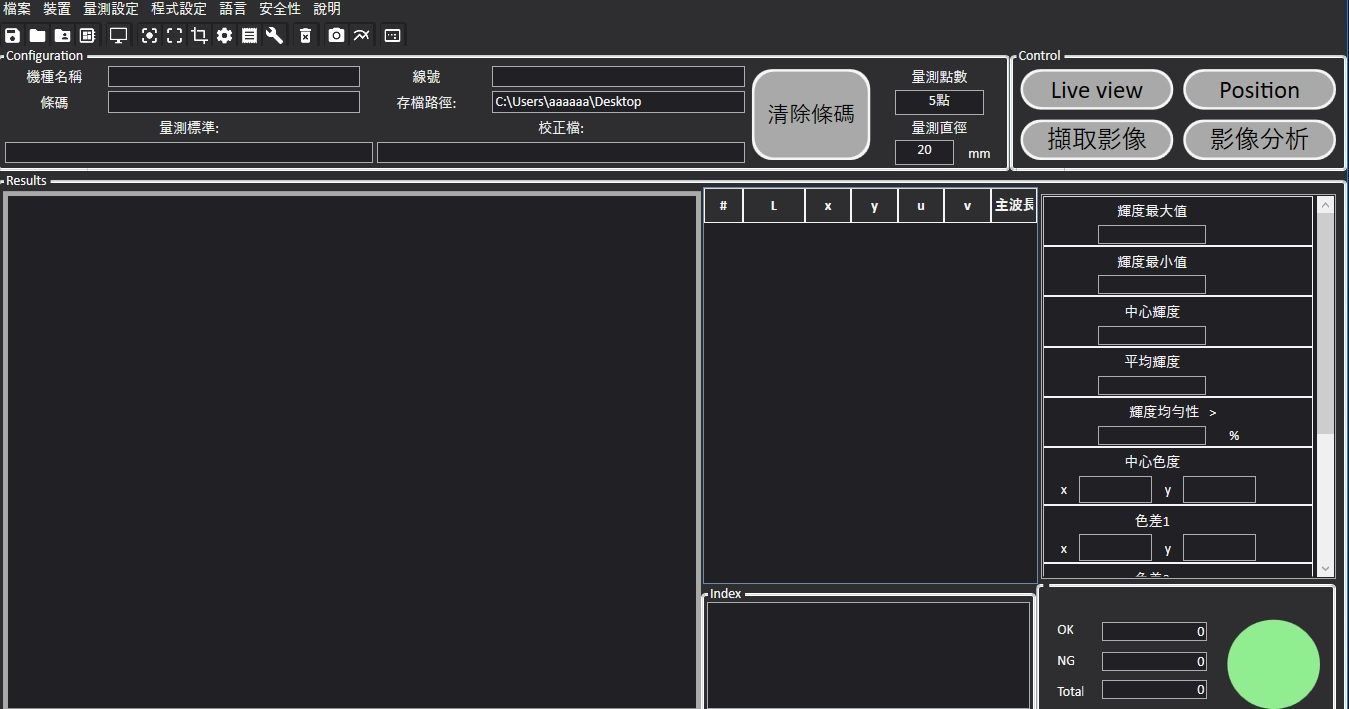Click the camera capture icon
Viewport: 1349px width, 709px height.
[x=336, y=35]
